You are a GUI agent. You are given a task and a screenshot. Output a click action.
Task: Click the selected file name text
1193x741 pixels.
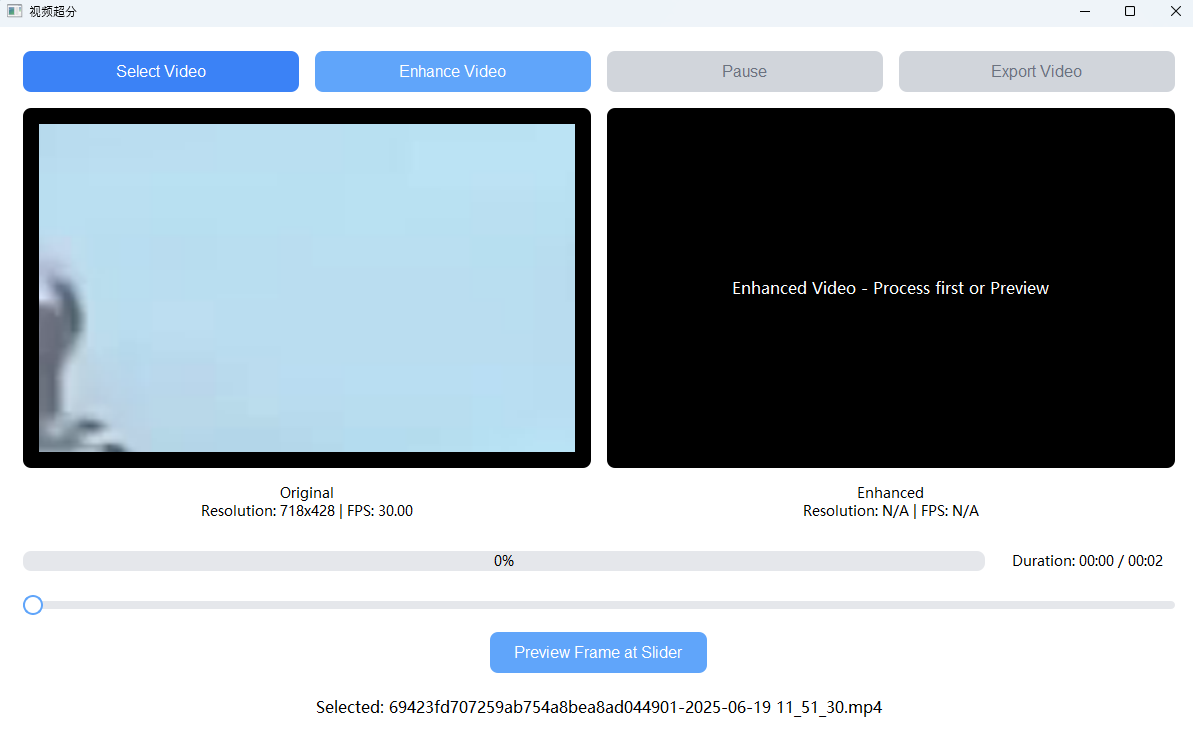[599, 707]
